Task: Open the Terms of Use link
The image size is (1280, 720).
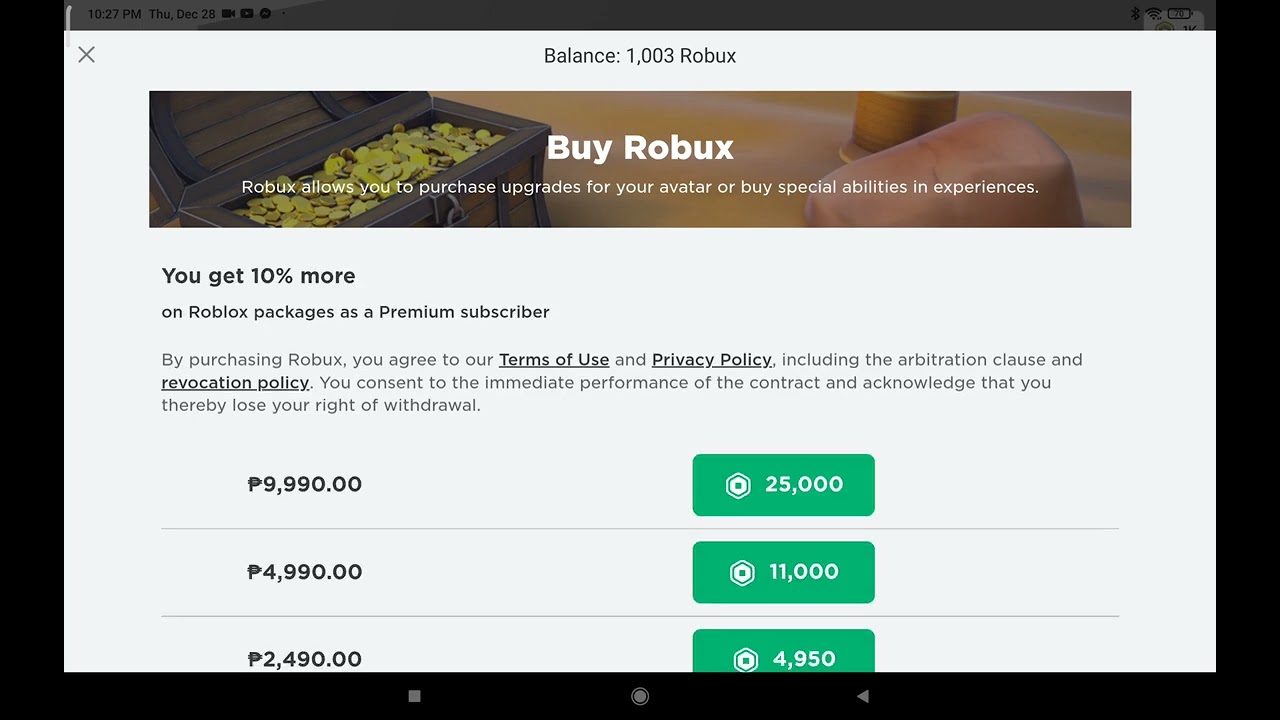Action: pos(554,360)
